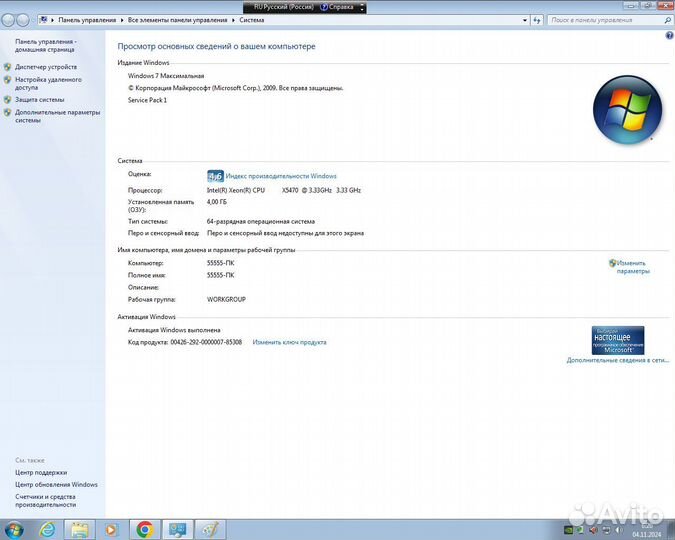Image resolution: width=675 pixels, height=540 pixels.
Task: Open Дополнительные параметры системы link
Action: 58,116
